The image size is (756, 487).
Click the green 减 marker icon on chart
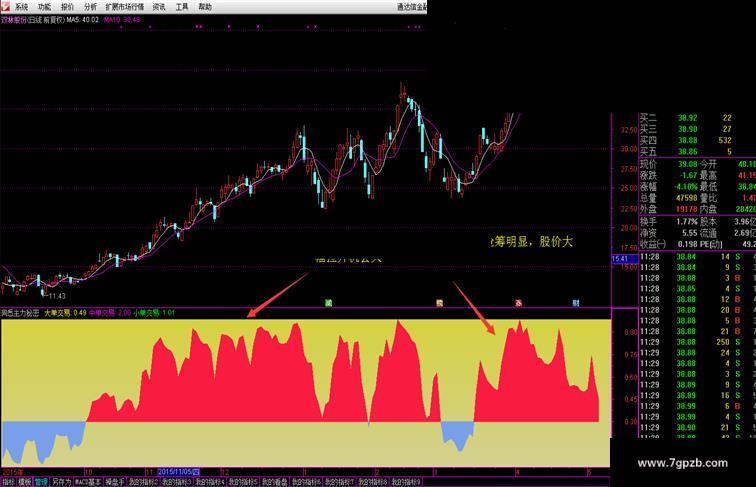pyautogui.click(x=329, y=303)
